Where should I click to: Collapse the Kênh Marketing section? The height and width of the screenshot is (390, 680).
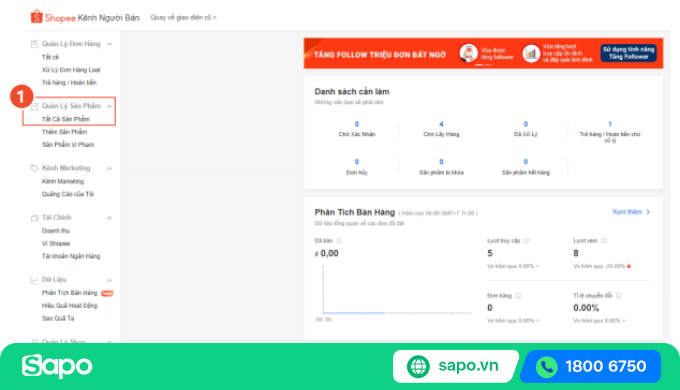click(109, 168)
